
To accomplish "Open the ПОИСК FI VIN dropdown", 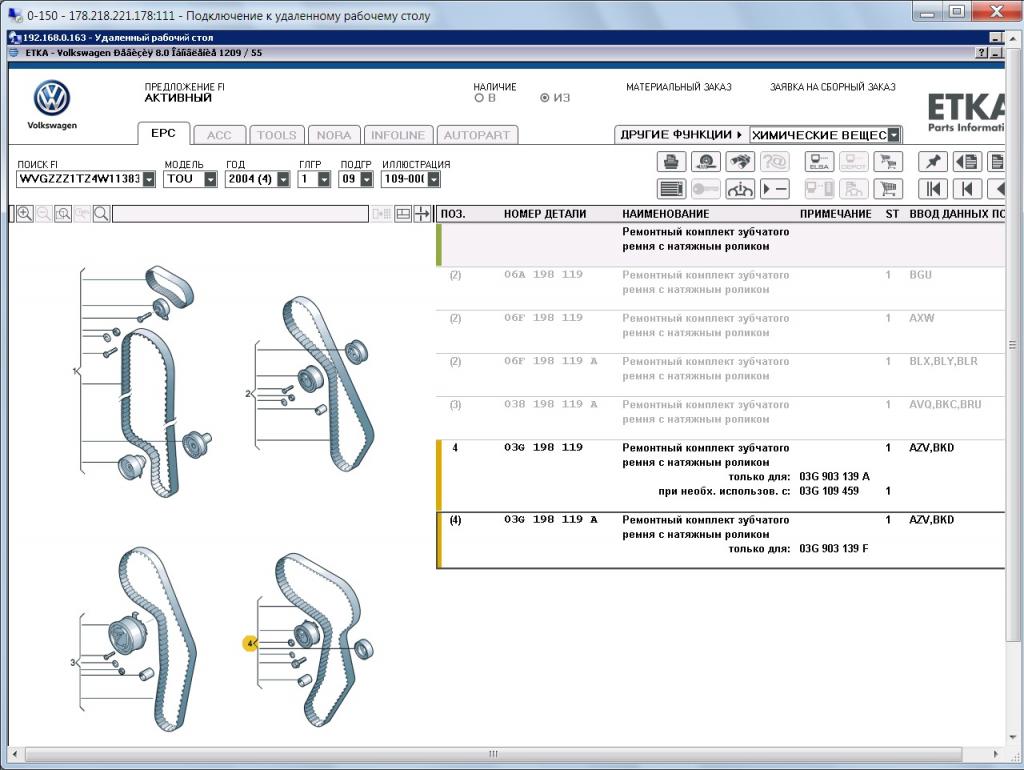I will point(149,179).
